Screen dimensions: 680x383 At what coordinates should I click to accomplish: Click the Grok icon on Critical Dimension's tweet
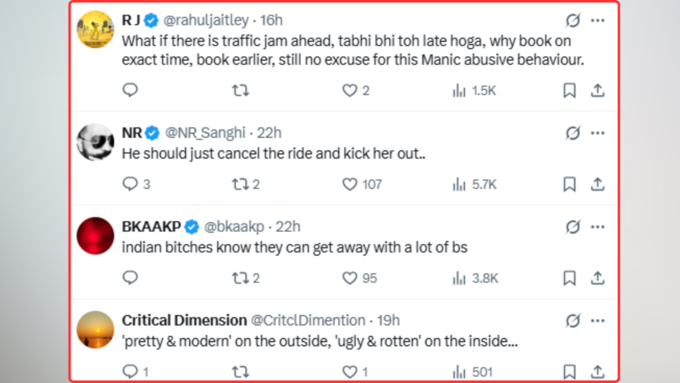click(x=573, y=321)
